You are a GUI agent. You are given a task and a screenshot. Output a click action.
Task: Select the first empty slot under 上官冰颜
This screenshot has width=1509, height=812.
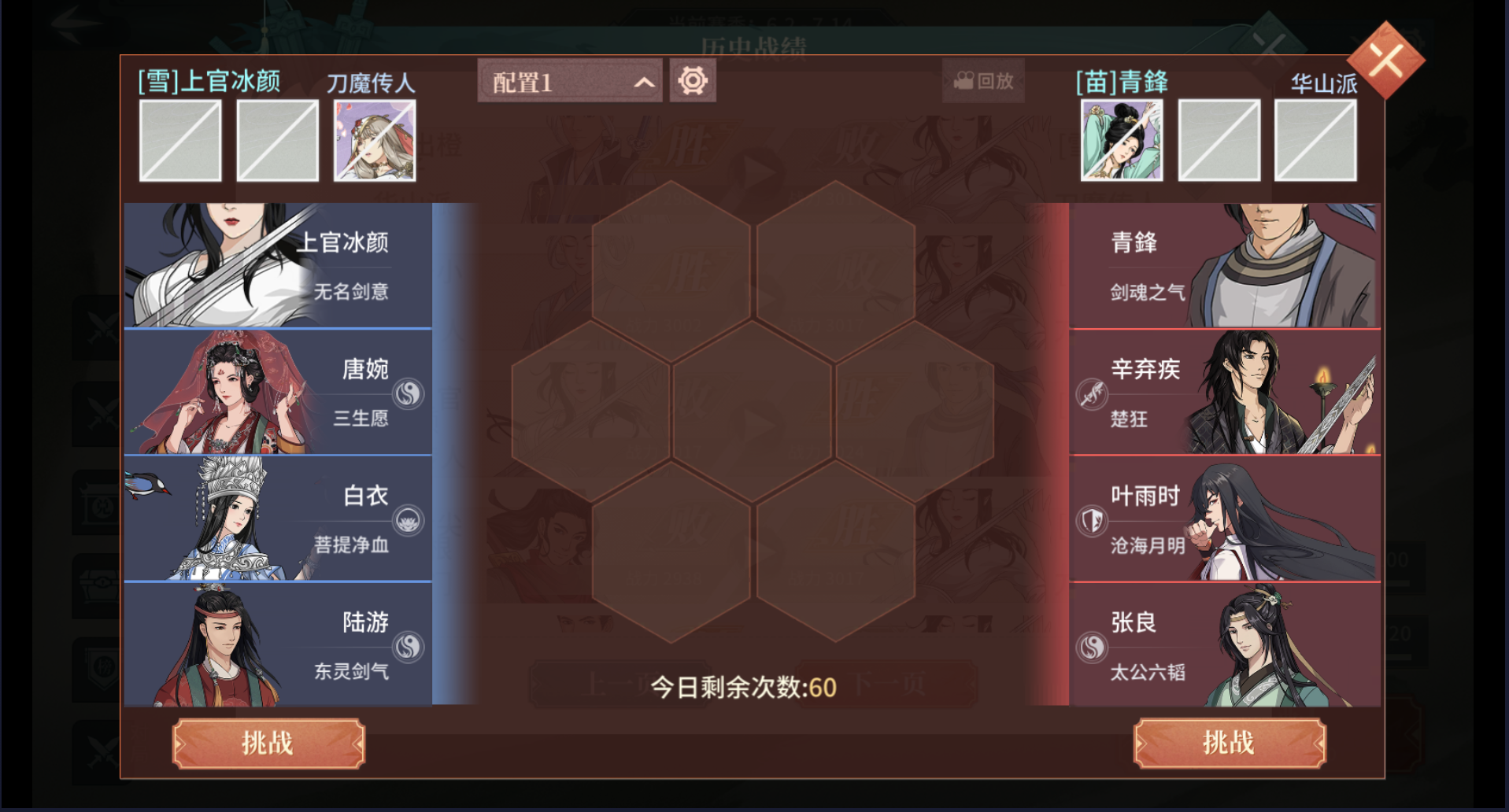pyautogui.click(x=180, y=141)
